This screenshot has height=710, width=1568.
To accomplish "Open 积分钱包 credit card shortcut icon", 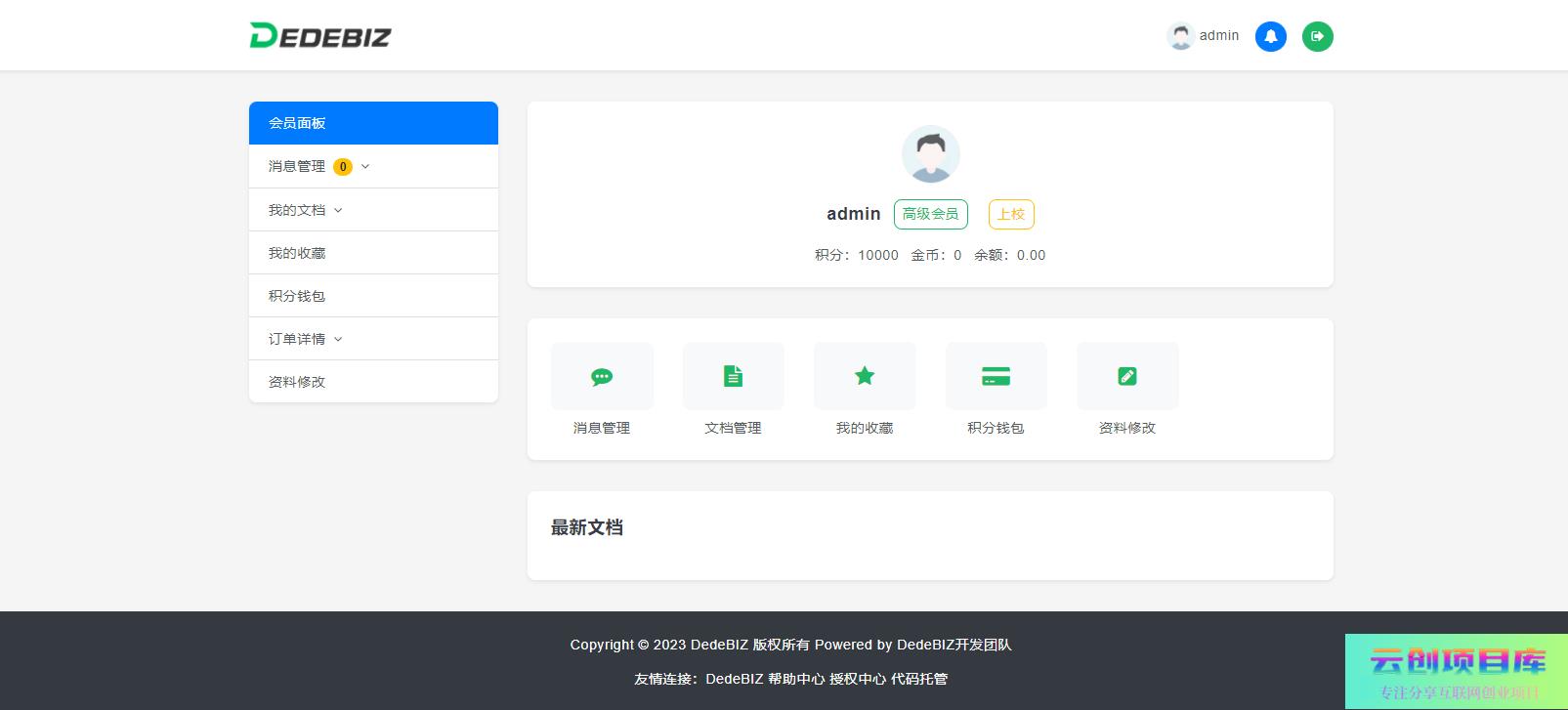I will click(x=996, y=377).
